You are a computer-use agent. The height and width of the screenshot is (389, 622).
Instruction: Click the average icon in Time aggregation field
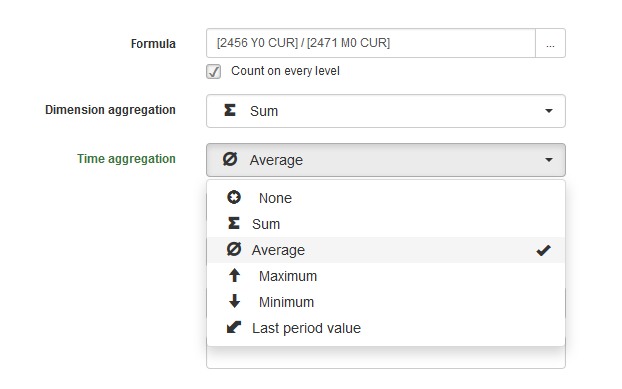[x=230, y=159]
